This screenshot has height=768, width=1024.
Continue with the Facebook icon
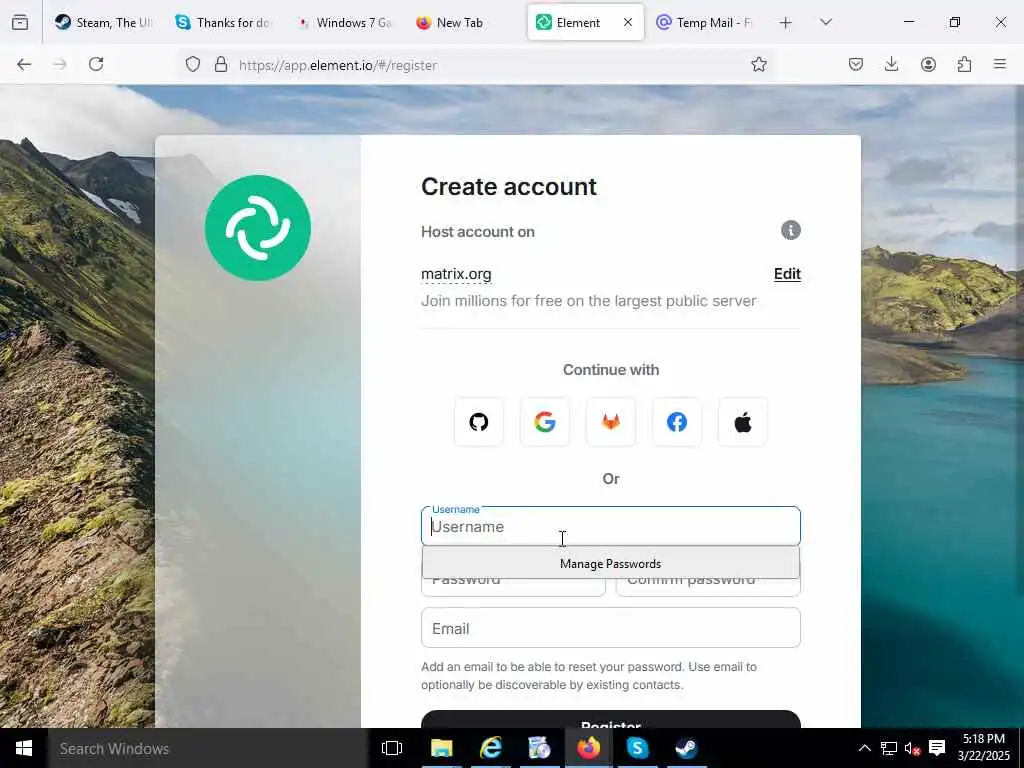tap(677, 422)
